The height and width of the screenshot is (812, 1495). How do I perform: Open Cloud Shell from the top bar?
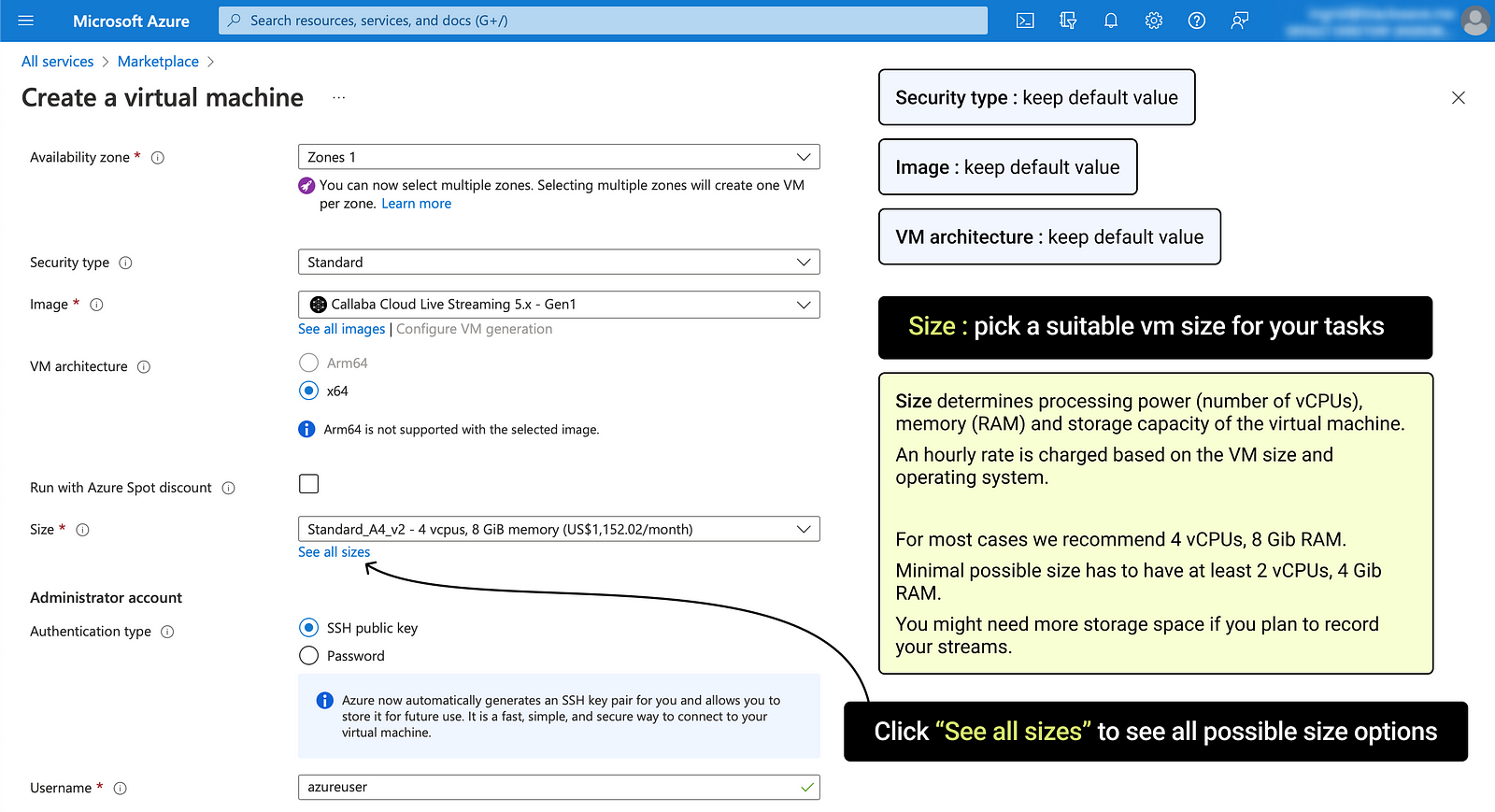[x=1025, y=21]
